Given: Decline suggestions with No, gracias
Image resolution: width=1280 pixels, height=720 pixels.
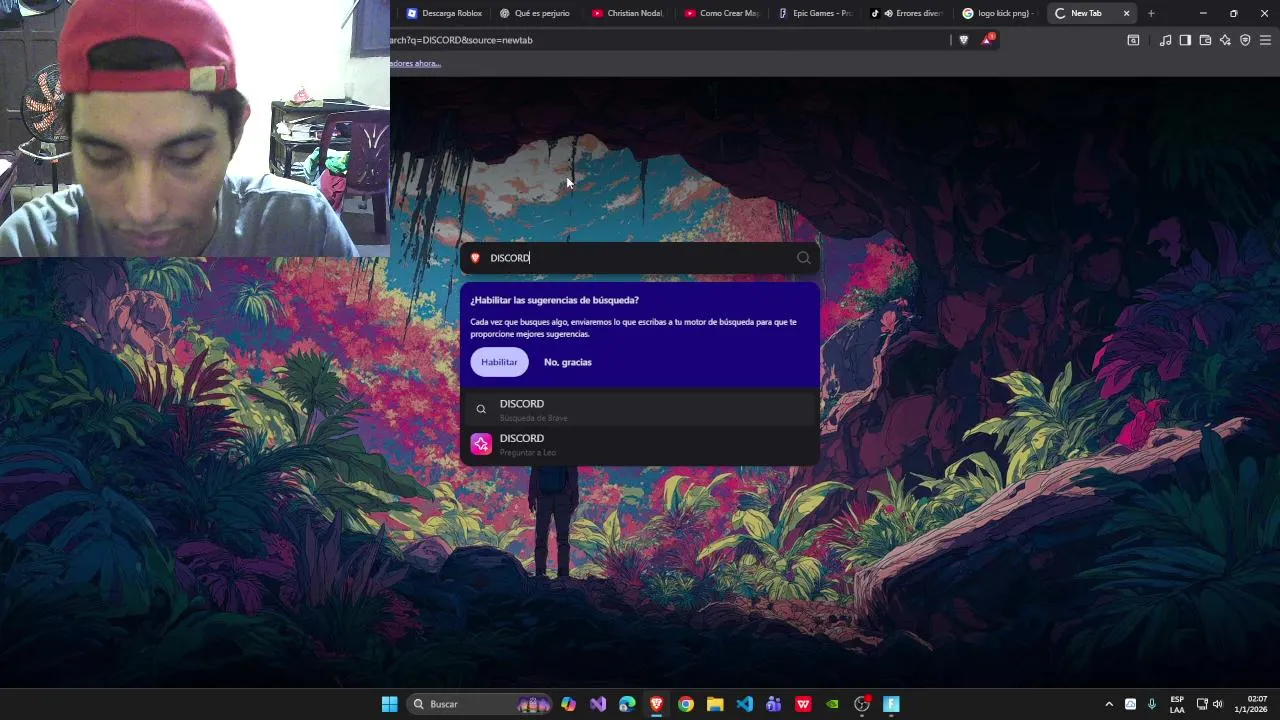Looking at the screenshot, I should [568, 362].
